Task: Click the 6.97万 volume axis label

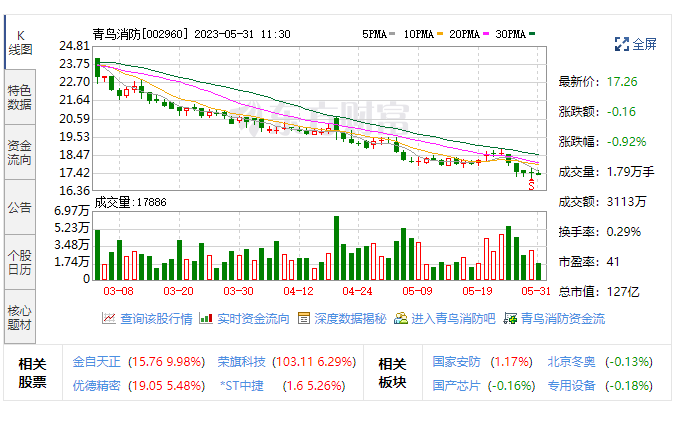Action: click(x=71, y=211)
